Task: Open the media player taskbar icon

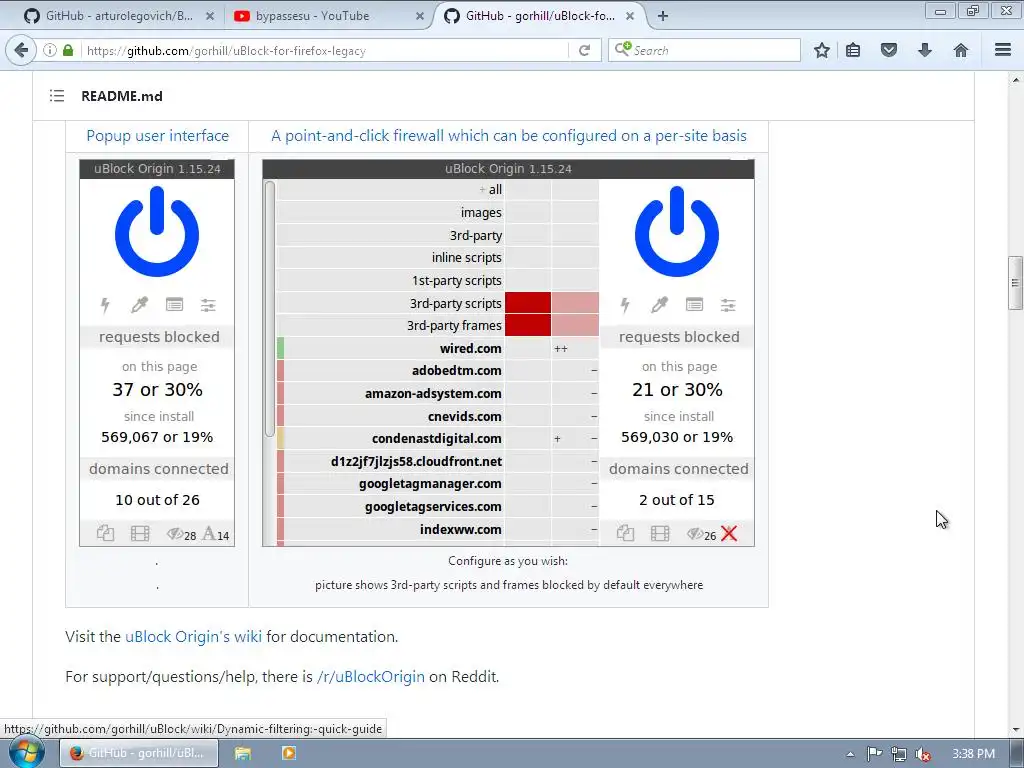Action: click(288, 753)
